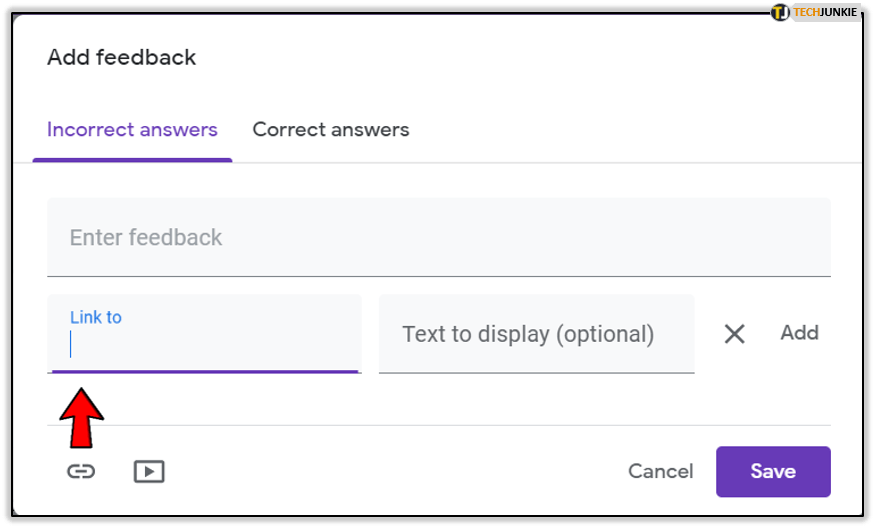The image size is (875, 528).
Task: Click the insert link chain icon
Action: point(81,471)
